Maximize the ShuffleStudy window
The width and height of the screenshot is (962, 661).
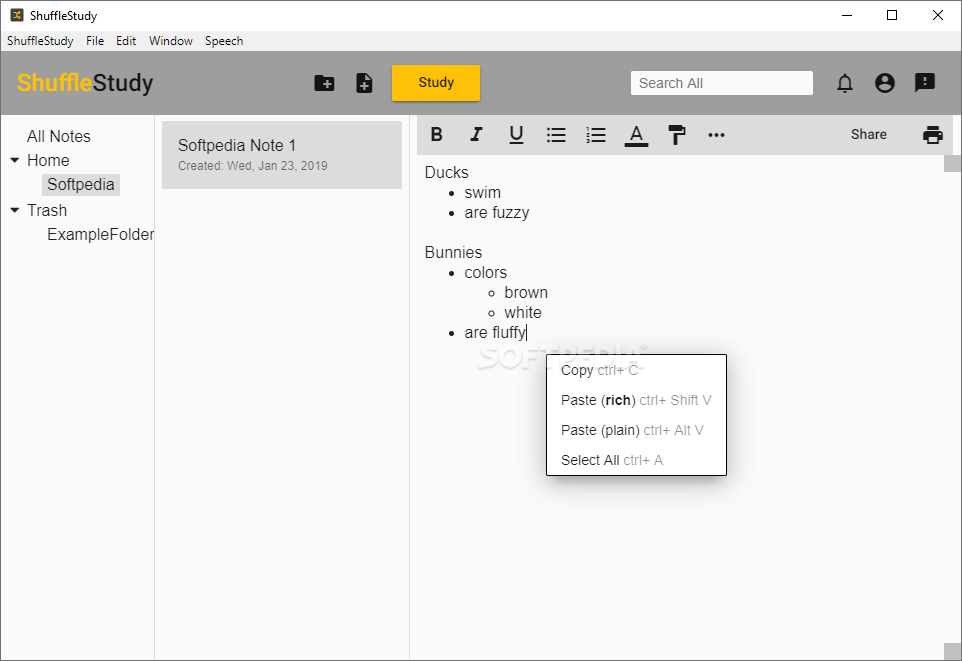[892, 15]
